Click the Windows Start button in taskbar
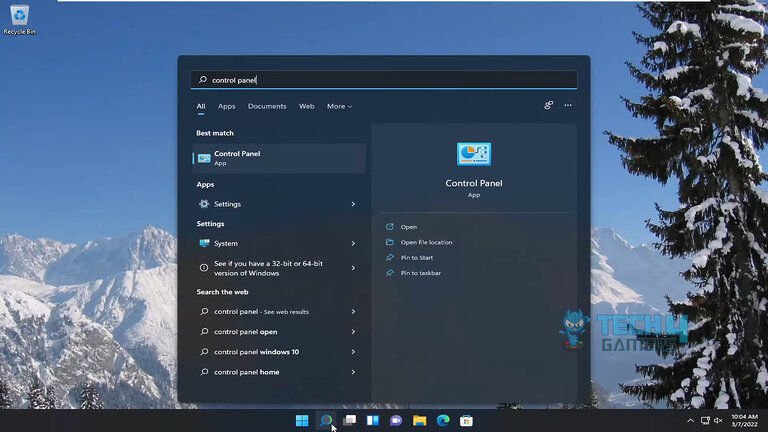 coord(302,421)
